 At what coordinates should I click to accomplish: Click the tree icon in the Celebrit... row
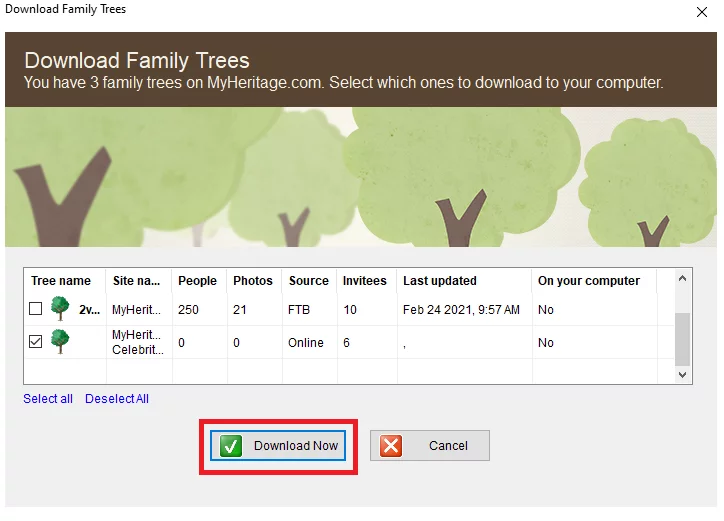60,341
